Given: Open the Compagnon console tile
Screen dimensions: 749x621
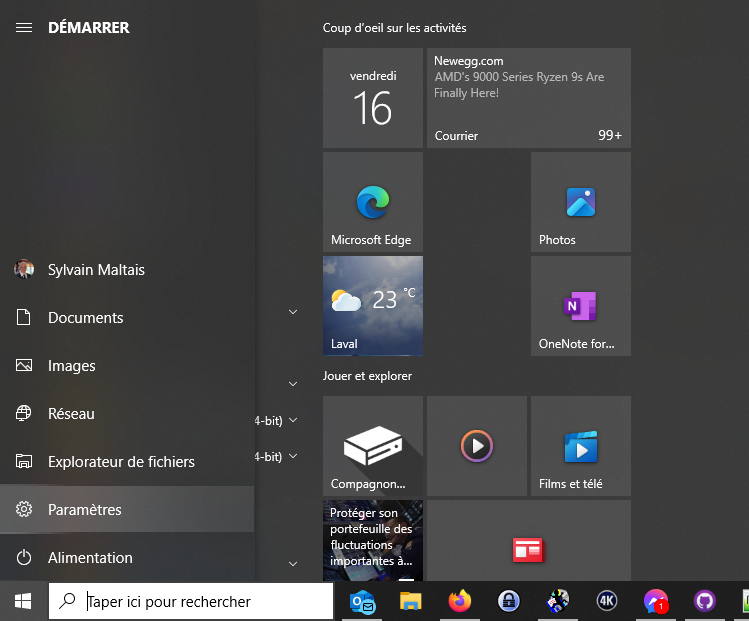Looking at the screenshot, I should tap(372, 446).
